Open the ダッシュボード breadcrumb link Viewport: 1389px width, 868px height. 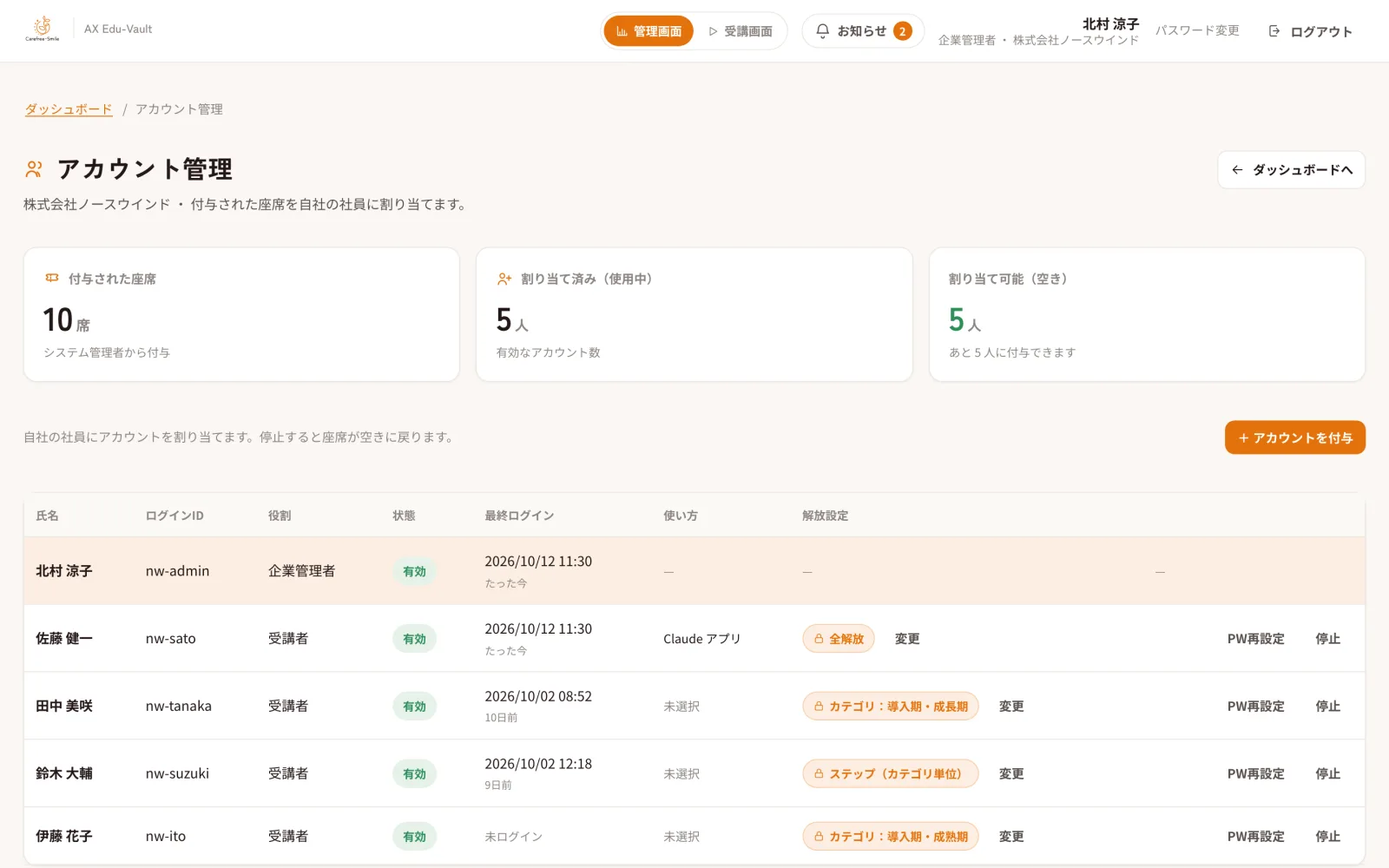tap(69, 109)
